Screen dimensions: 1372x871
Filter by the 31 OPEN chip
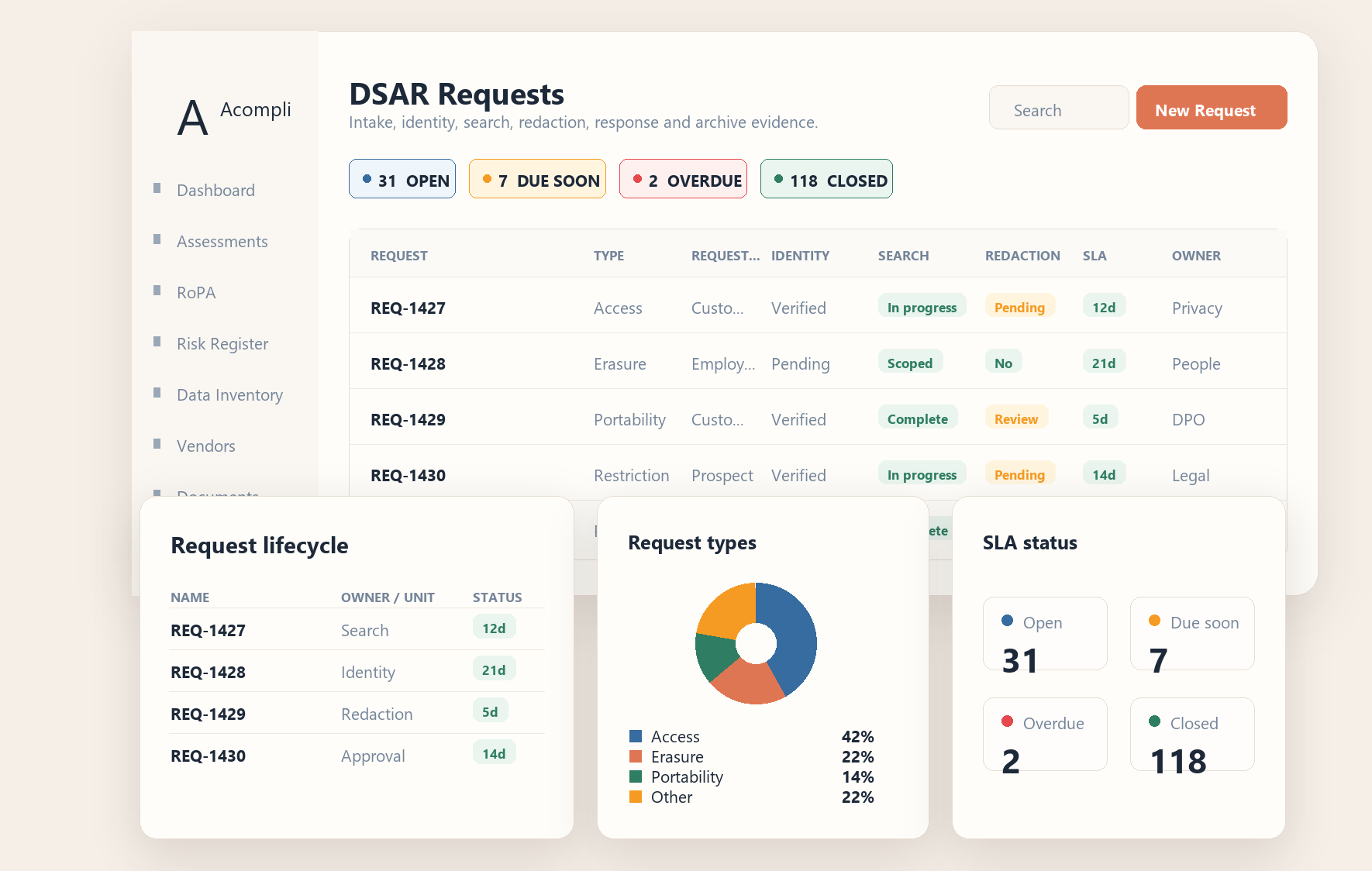402,179
